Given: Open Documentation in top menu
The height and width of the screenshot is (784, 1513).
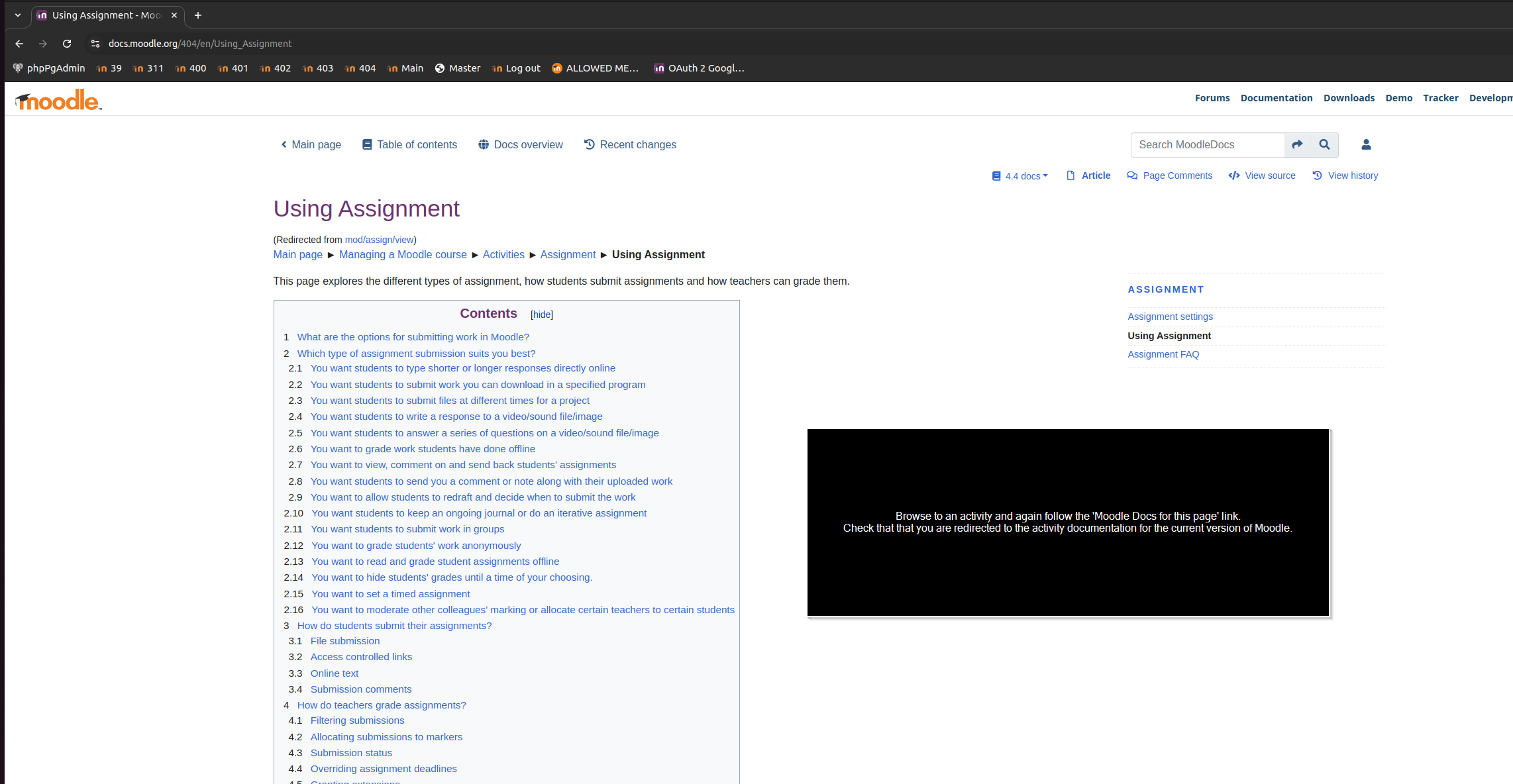Looking at the screenshot, I should [1277, 98].
